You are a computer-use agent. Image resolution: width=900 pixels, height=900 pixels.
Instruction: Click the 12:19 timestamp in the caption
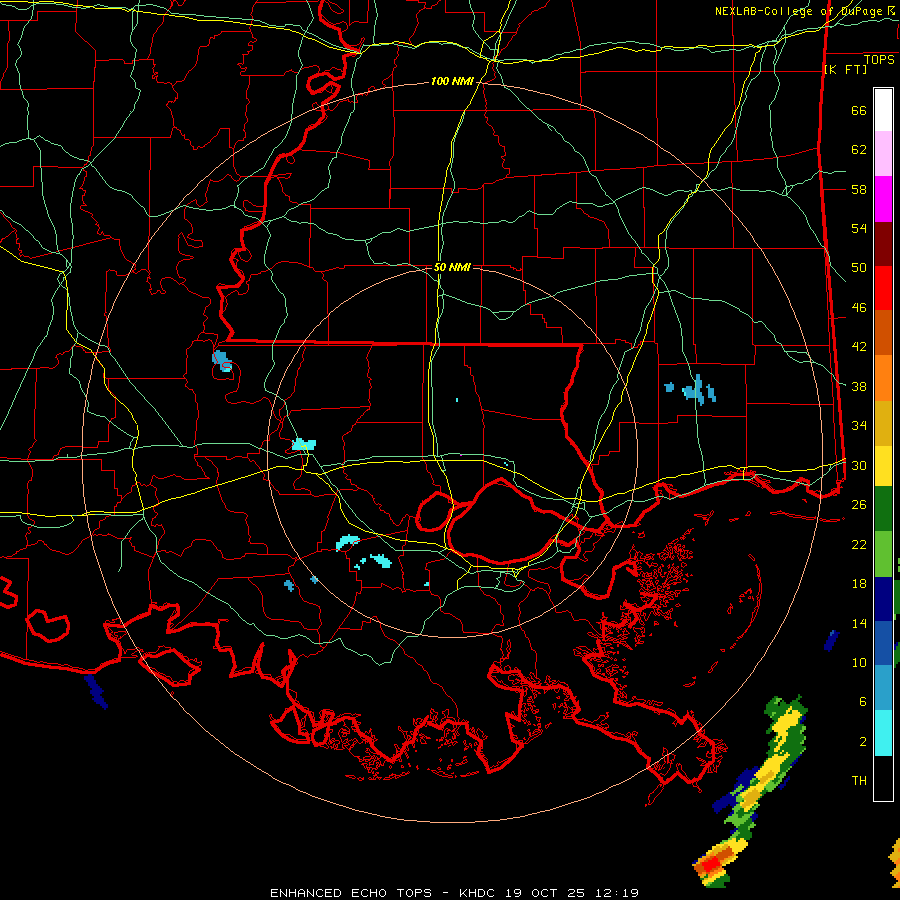[x=616, y=893]
